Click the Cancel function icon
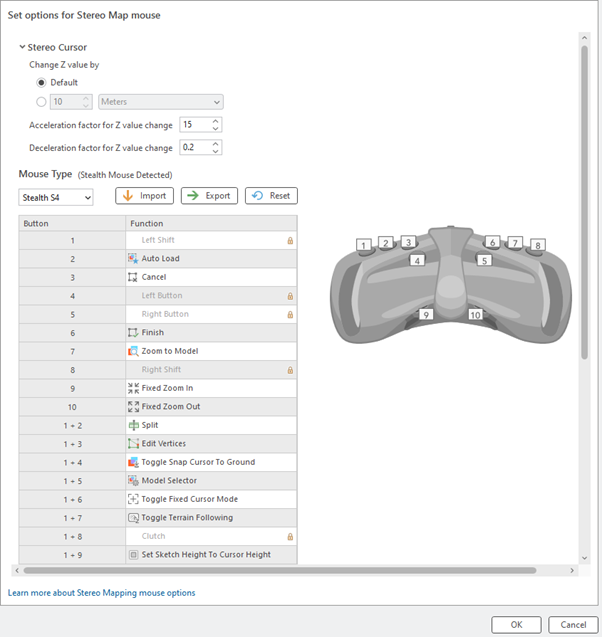The width and height of the screenshot is (602, 637). point(133,277)
